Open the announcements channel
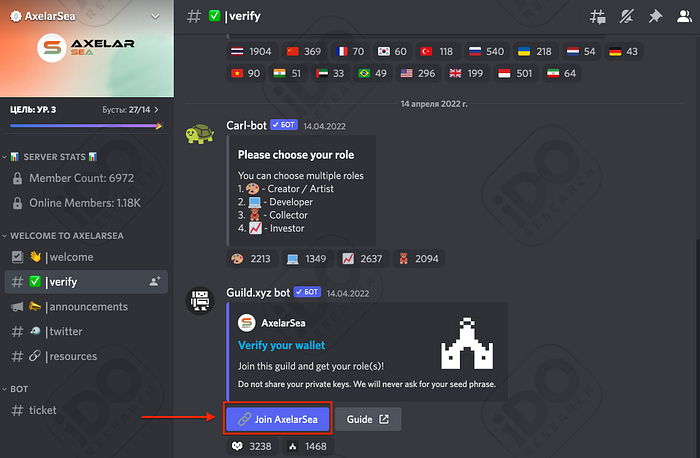Image resolution: width=700 pixels, height=458 pixels. coord(86,307)
